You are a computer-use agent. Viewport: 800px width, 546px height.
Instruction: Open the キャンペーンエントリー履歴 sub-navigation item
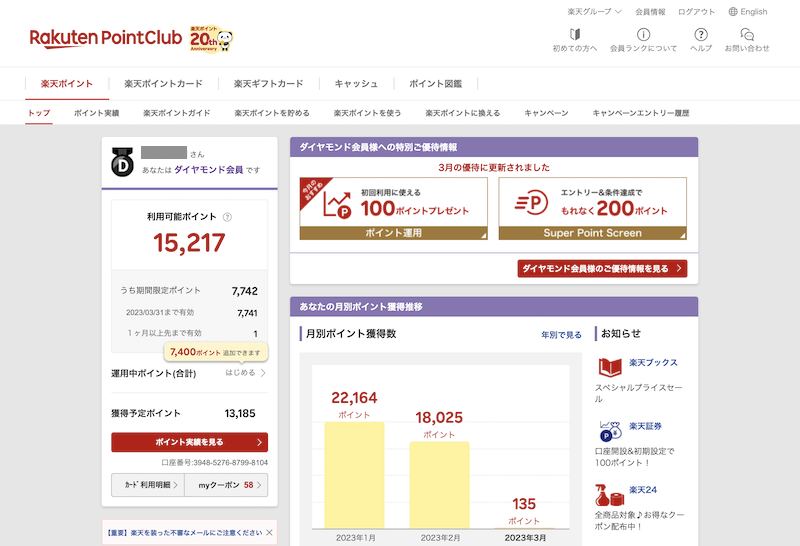(x=641, y=113)
